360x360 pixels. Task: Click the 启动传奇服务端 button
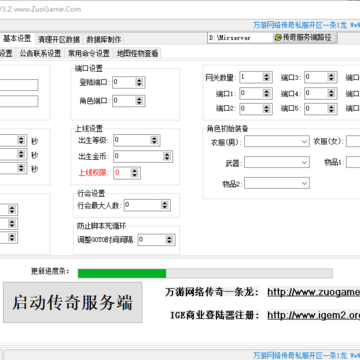pyautogui.click(x=73, y=302)
